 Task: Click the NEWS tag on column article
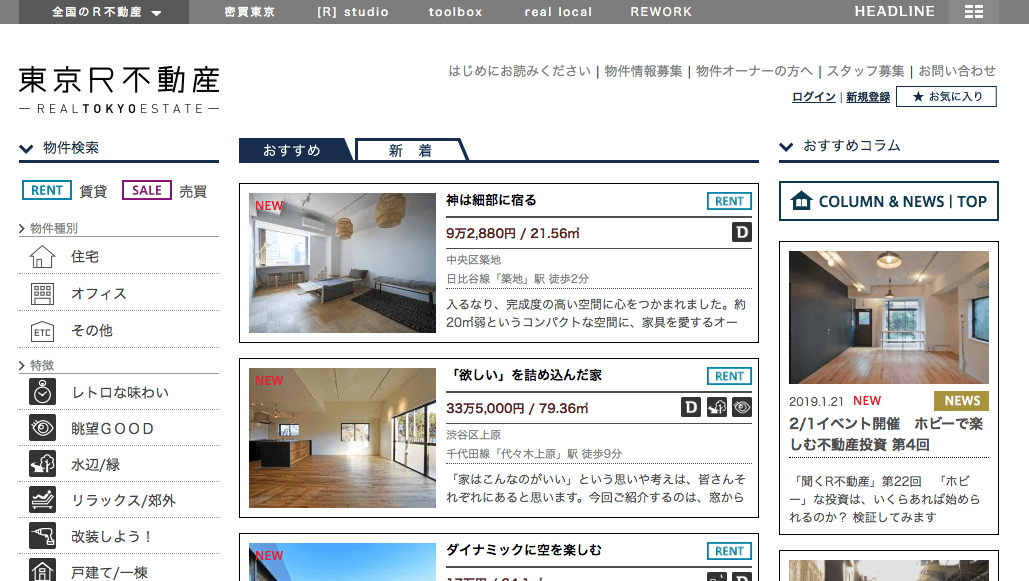click(x=961, y=400)
